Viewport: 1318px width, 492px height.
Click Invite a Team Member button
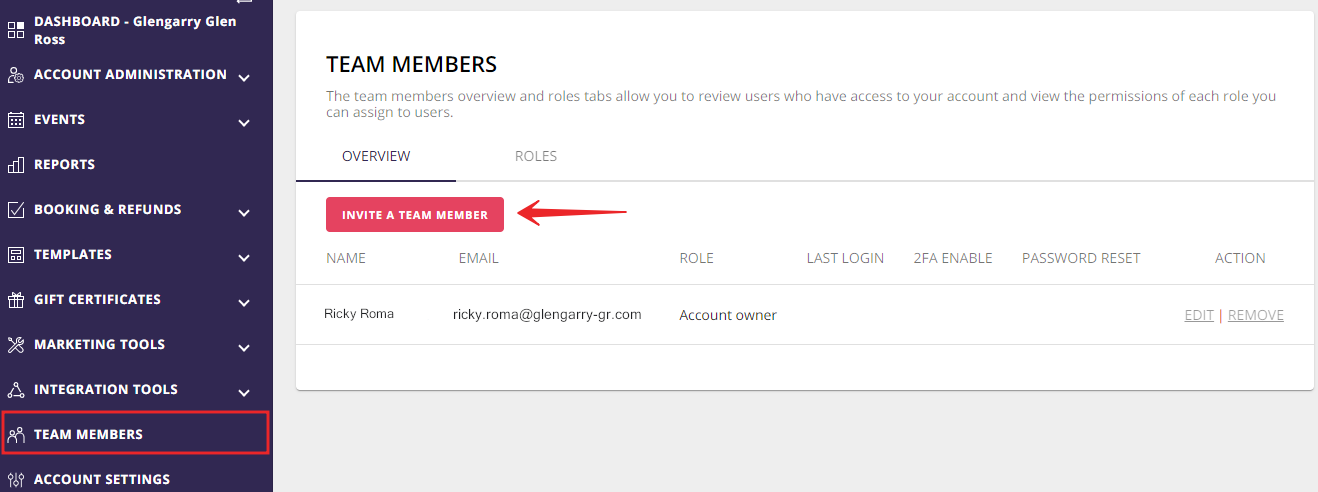415,215
